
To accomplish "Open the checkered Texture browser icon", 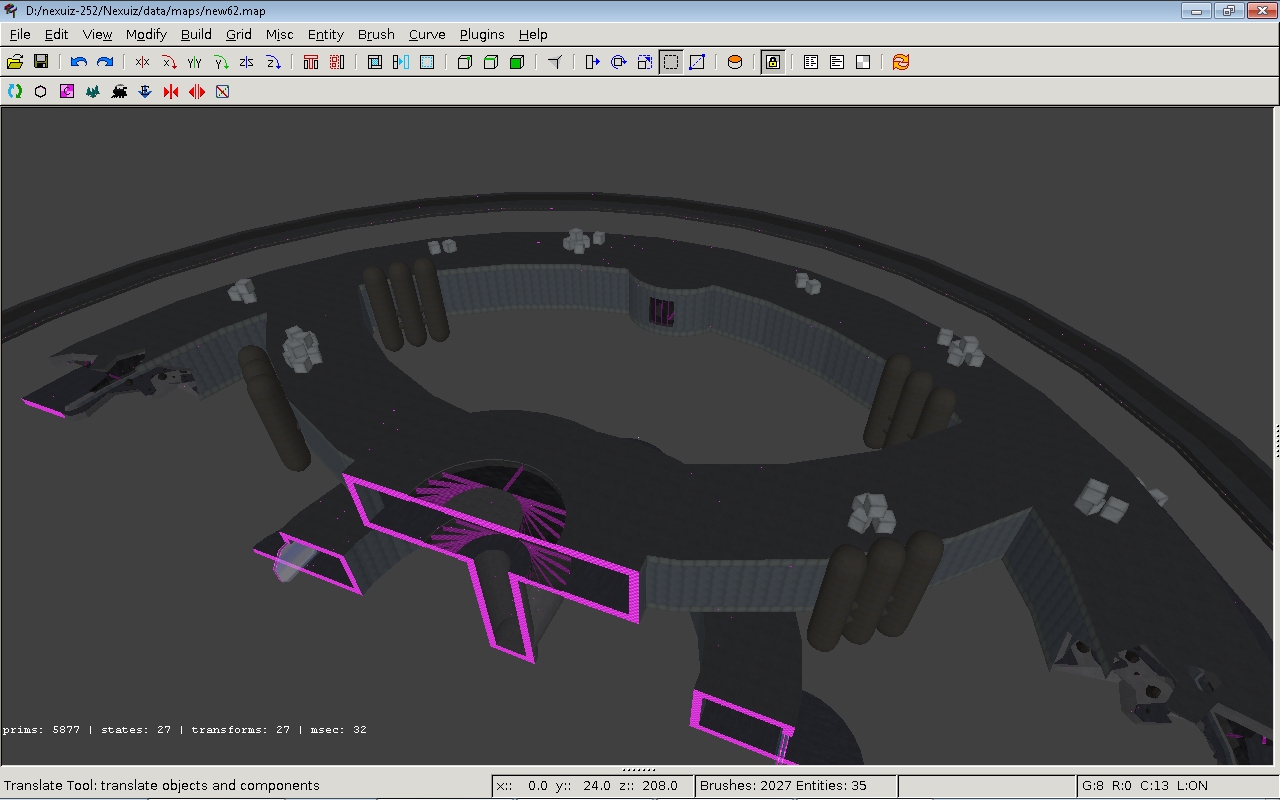I will pos(863,62).
